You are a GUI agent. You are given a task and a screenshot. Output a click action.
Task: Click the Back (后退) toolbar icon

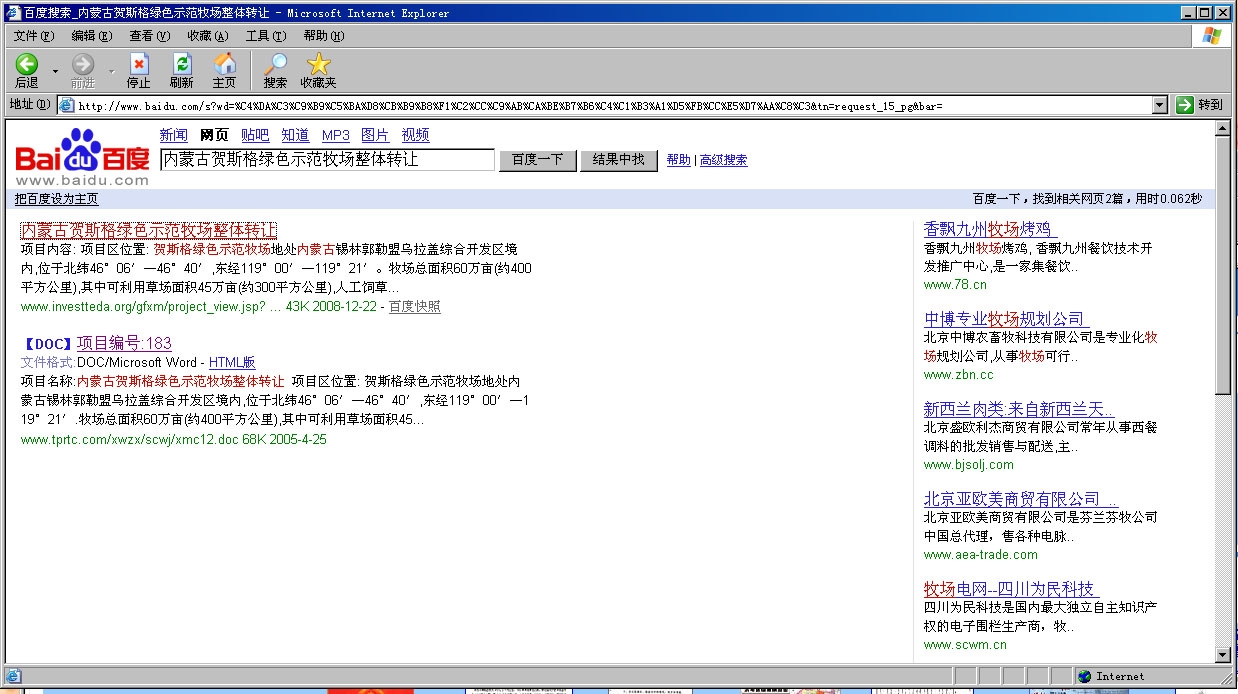coord(26,64)
